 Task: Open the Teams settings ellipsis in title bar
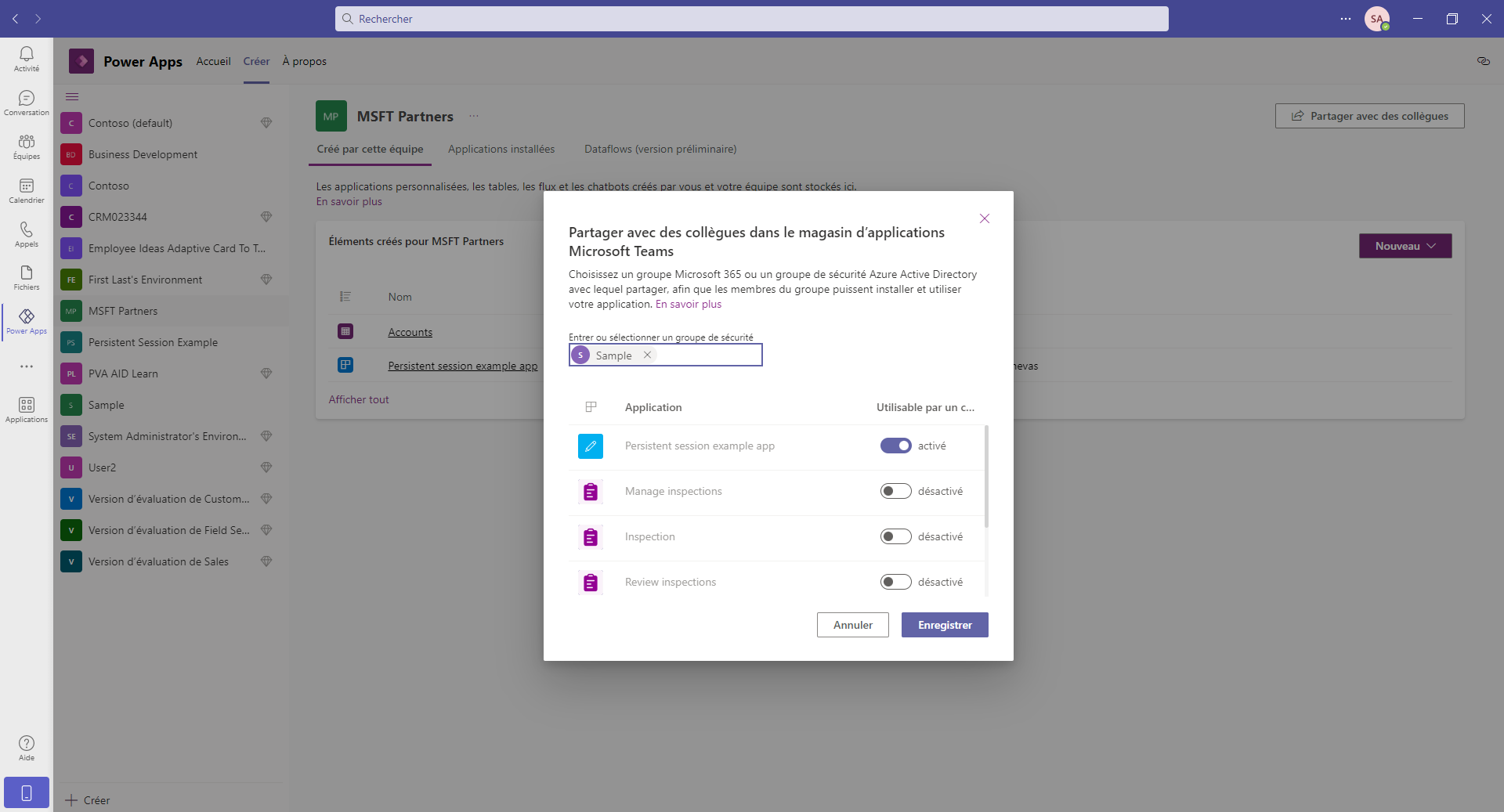pos(1346,19)
